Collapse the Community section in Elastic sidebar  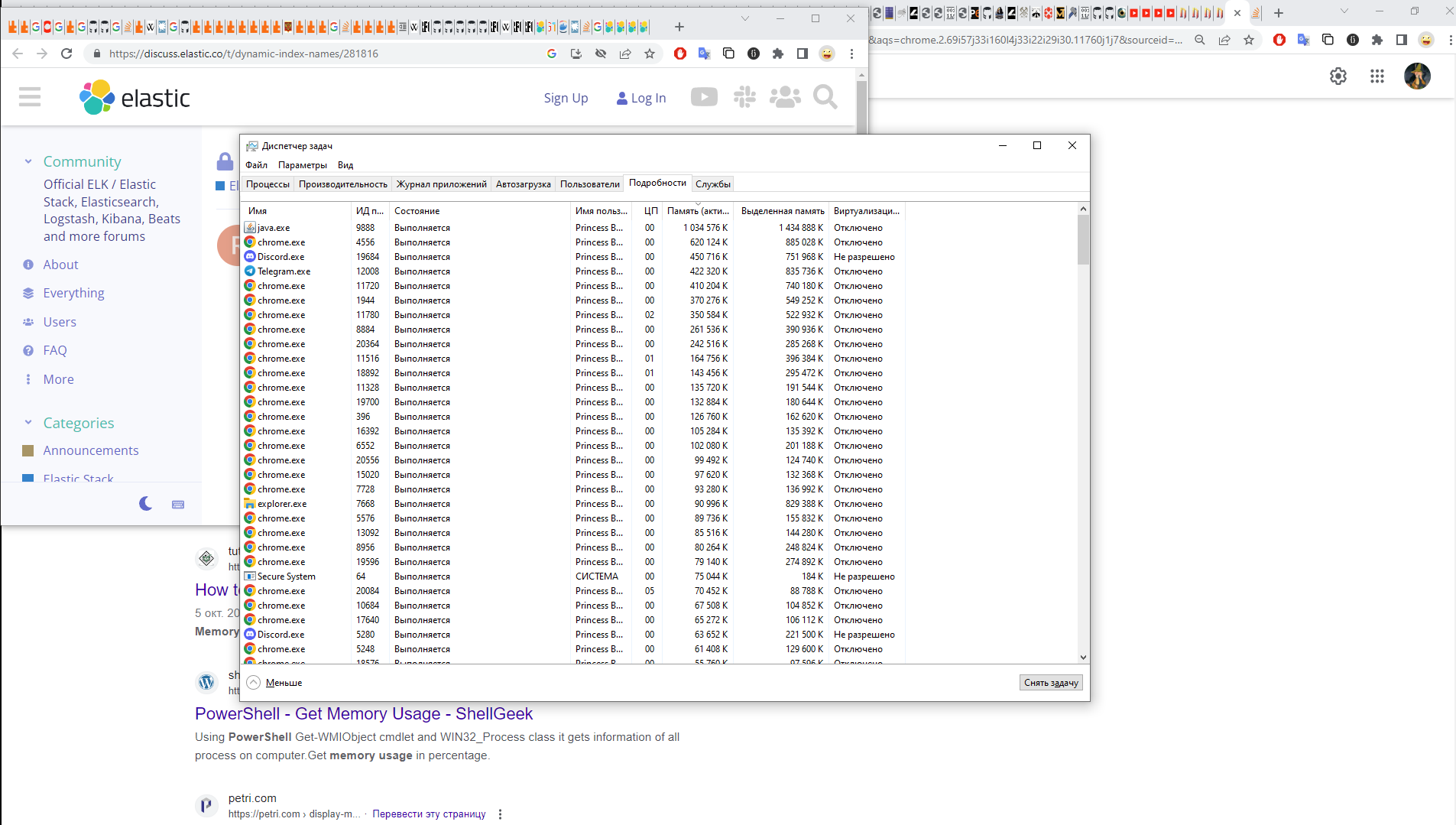click(x=28, y=161)
